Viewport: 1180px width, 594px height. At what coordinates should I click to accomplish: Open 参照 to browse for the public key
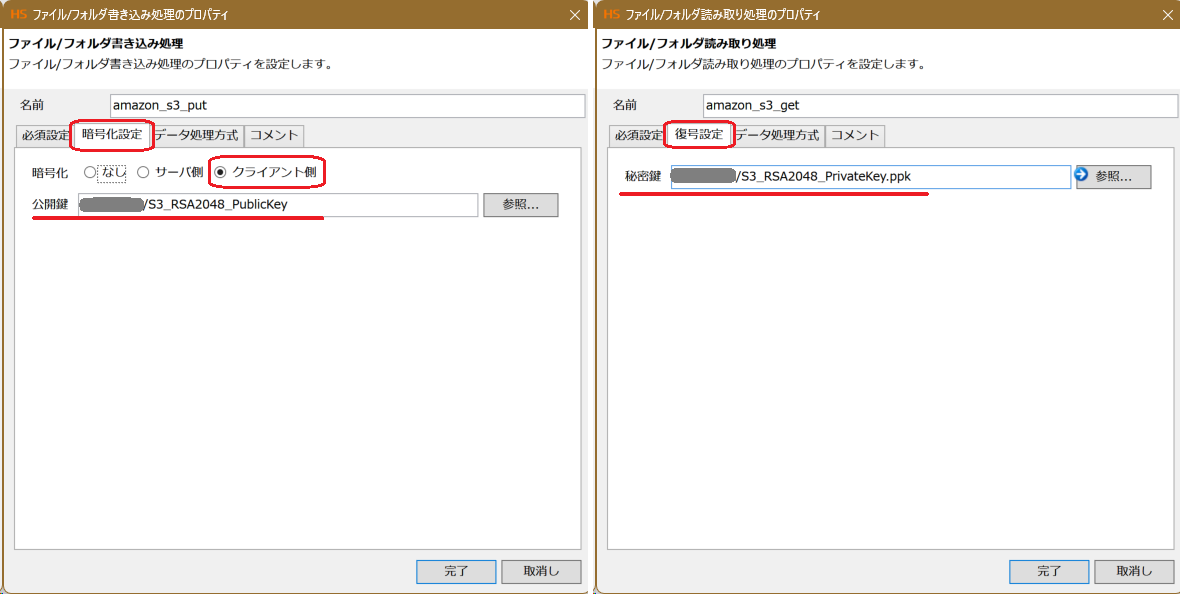pyautogui.click(x=521, y=205)
